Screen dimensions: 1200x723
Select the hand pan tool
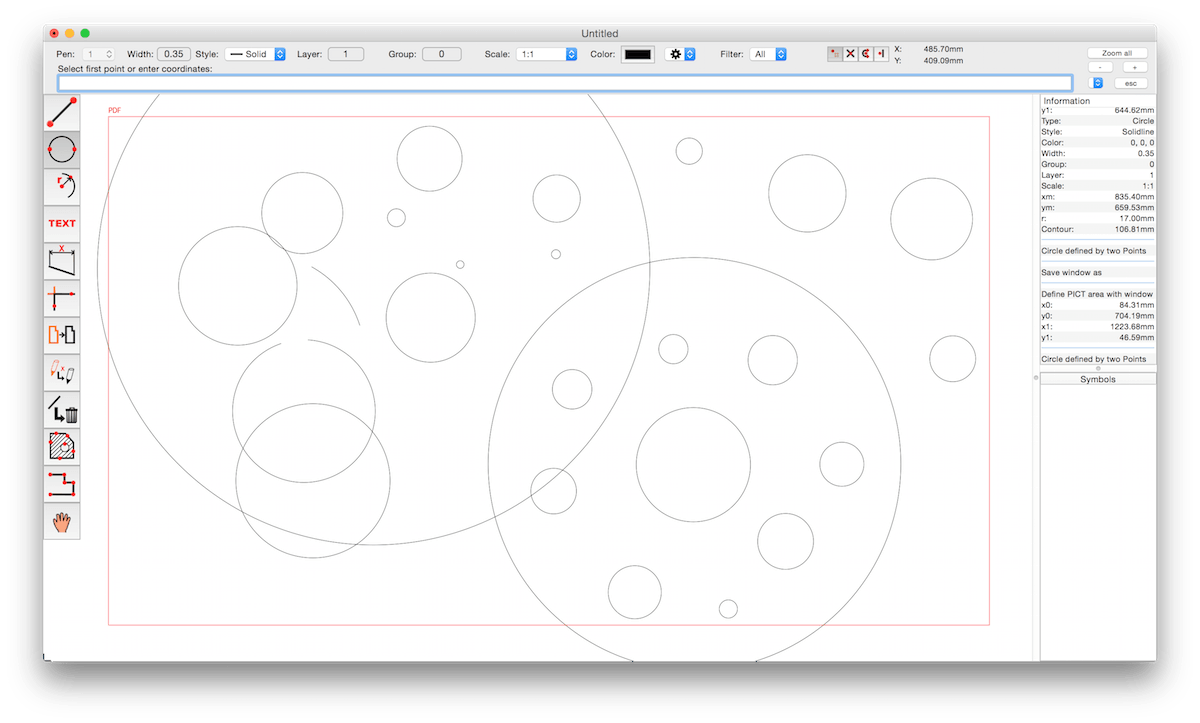tap(61, 521)
